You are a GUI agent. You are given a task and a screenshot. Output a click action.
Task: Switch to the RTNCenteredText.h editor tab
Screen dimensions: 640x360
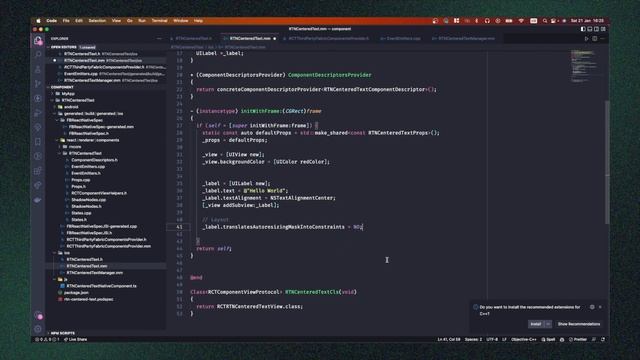tap(194, 38)
